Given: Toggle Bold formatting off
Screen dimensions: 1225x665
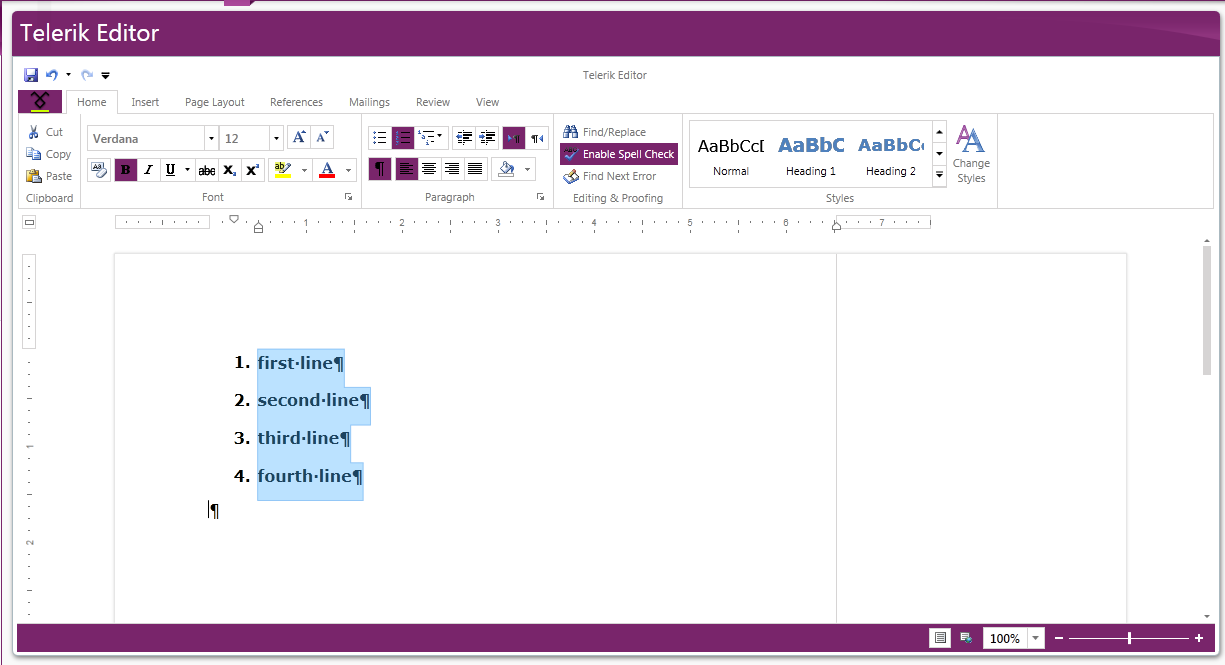Looking at the screenshot, I should click(x=125, y=169).
